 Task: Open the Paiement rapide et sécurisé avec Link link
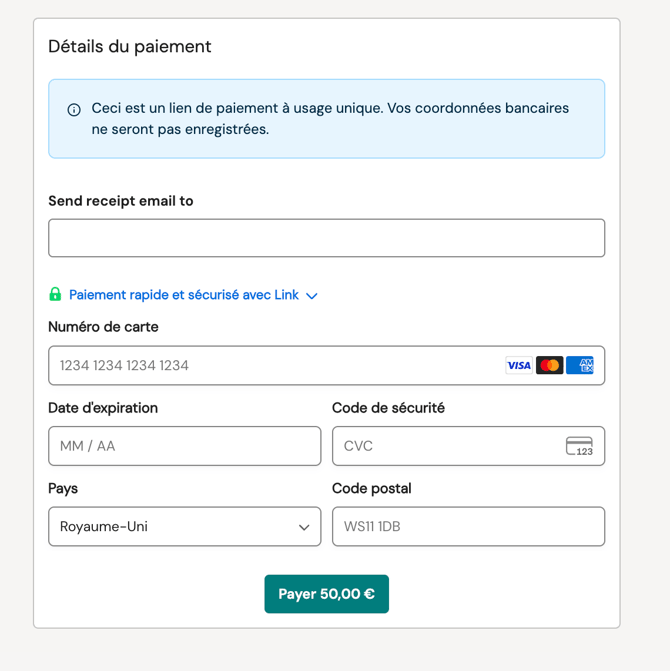(x=184, y=295)
